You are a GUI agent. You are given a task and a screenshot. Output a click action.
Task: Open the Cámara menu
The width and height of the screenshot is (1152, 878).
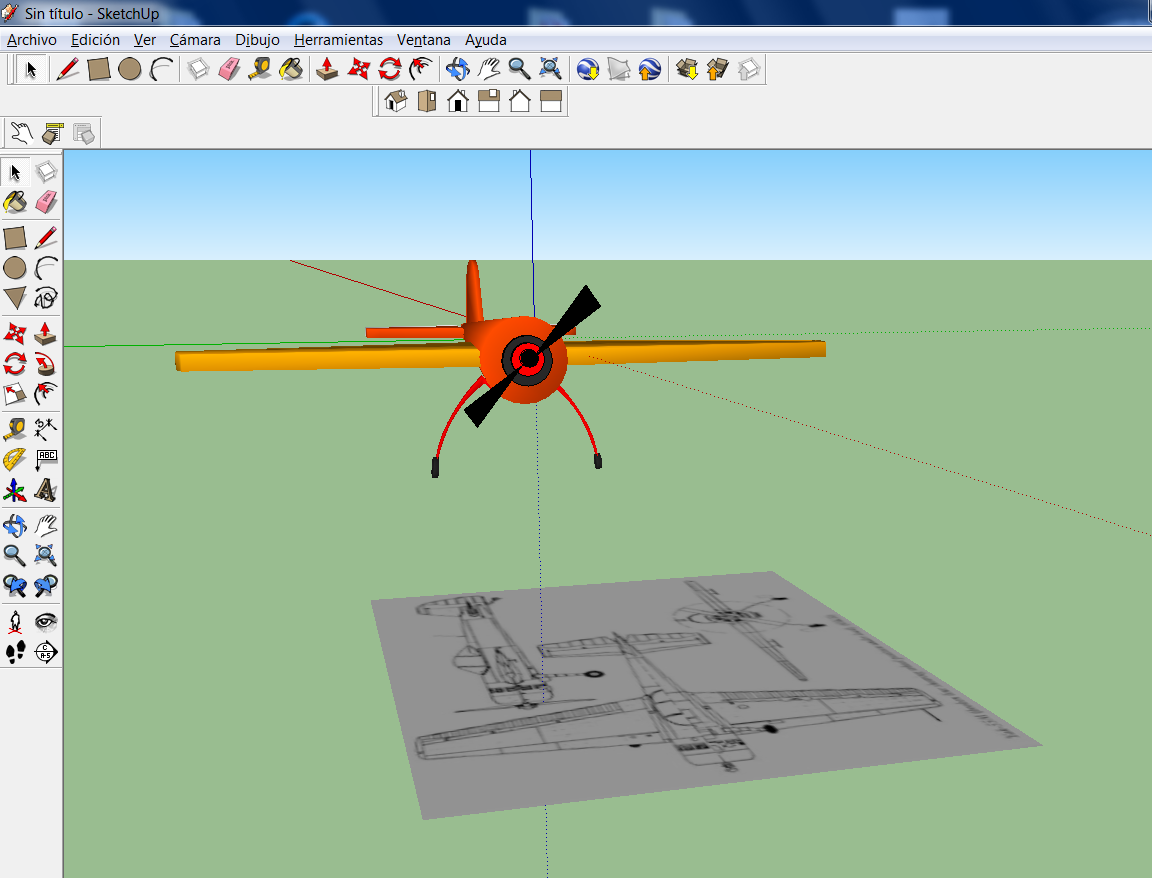[195, 40]
